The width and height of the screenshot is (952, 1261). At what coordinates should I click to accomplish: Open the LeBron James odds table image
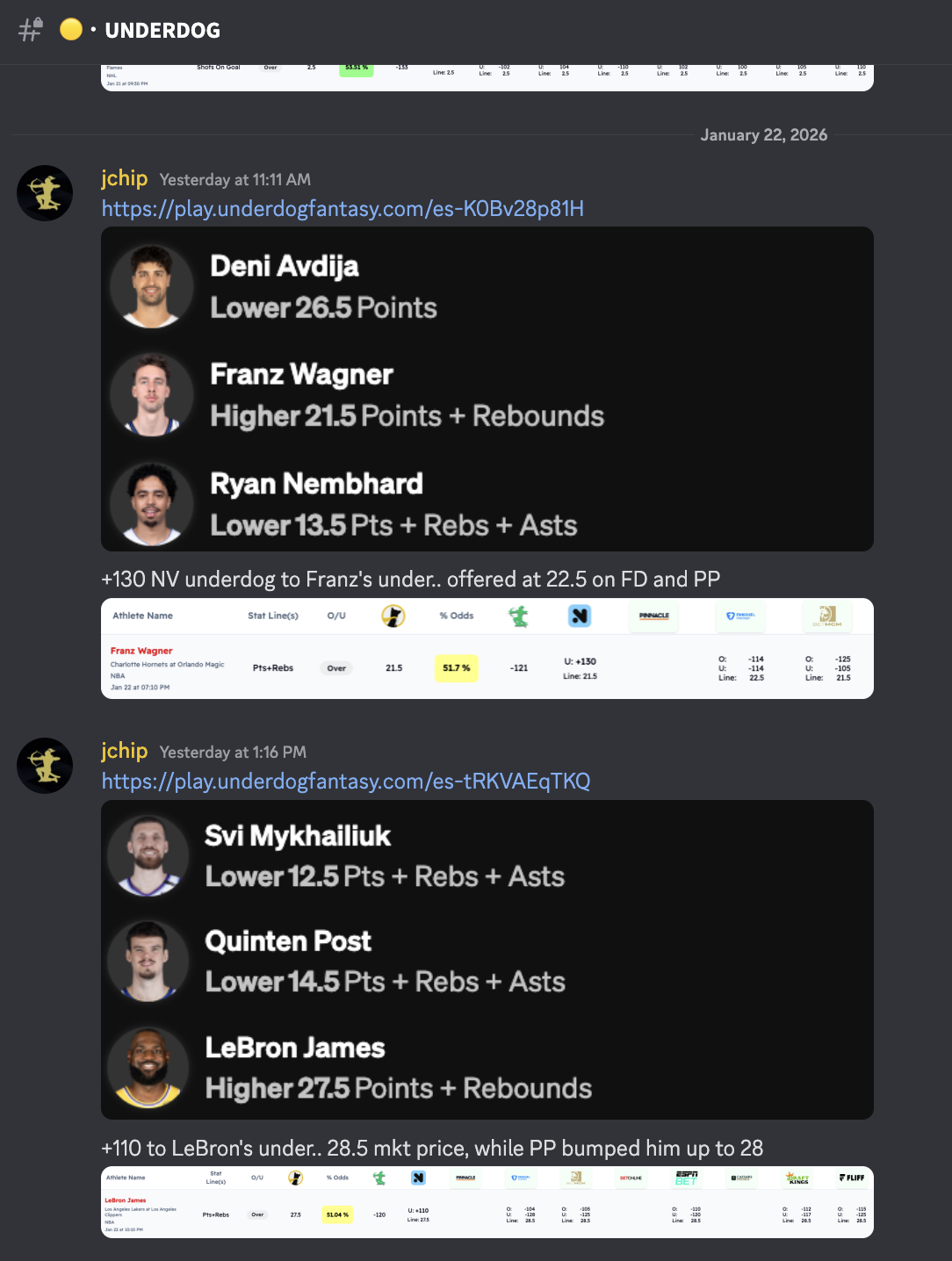(487, 1202)
